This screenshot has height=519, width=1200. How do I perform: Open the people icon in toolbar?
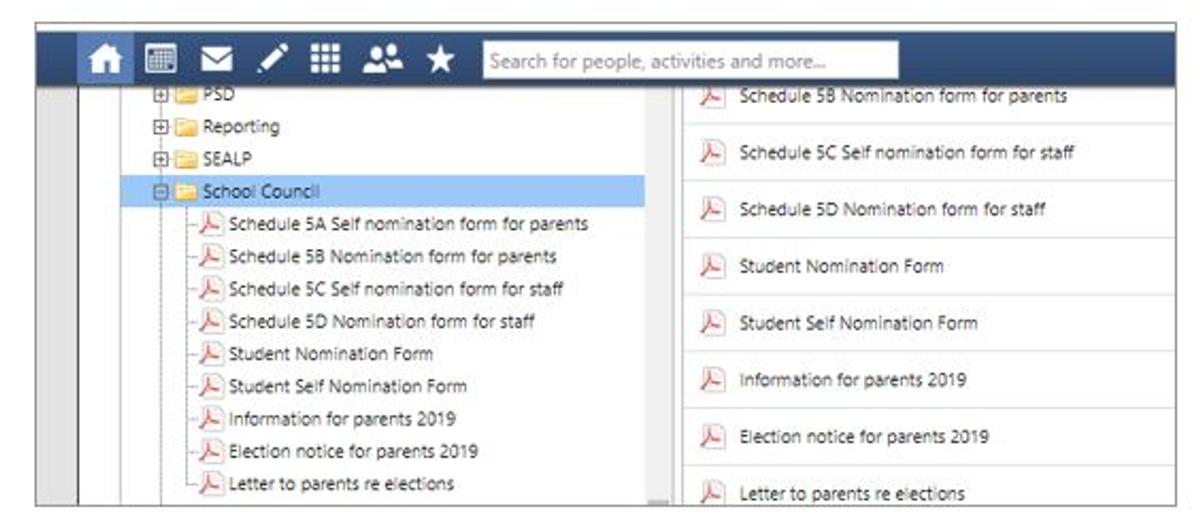[x=382, y=60]
